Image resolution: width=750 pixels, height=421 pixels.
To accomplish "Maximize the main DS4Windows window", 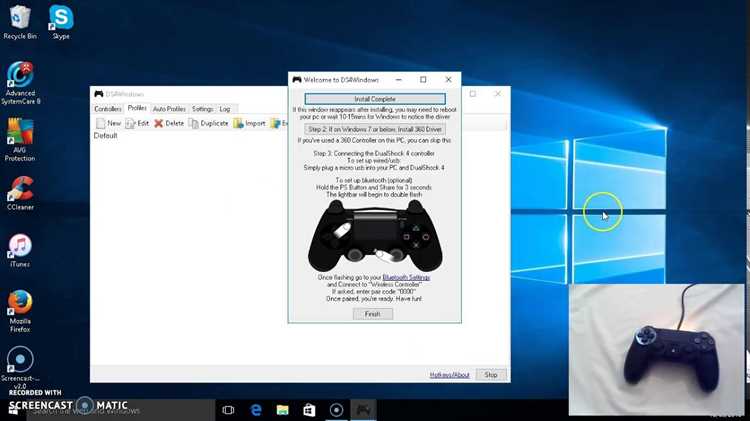I will point(473,94).
